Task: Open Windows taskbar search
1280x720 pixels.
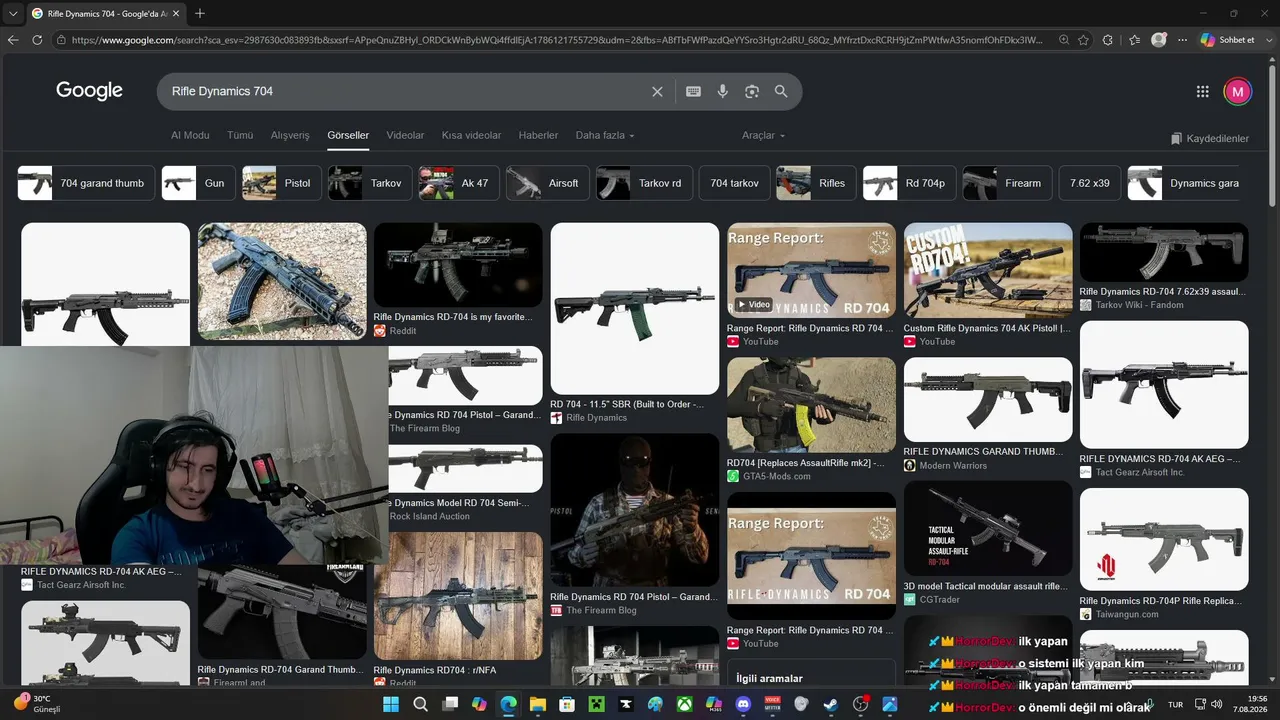Action: click(x=421, y=704)
